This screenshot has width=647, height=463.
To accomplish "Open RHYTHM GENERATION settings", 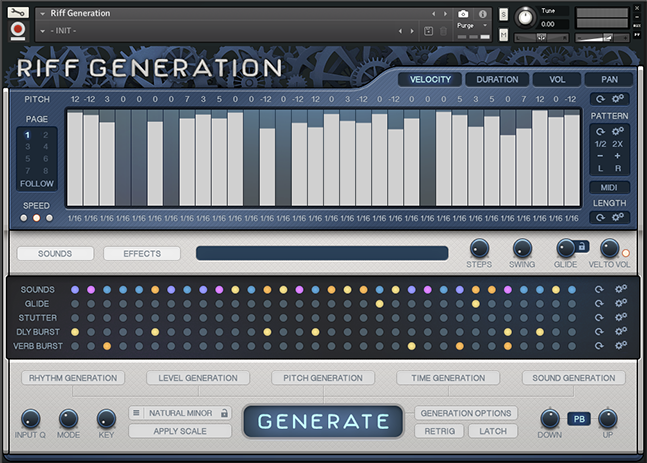I will point(73,378).
